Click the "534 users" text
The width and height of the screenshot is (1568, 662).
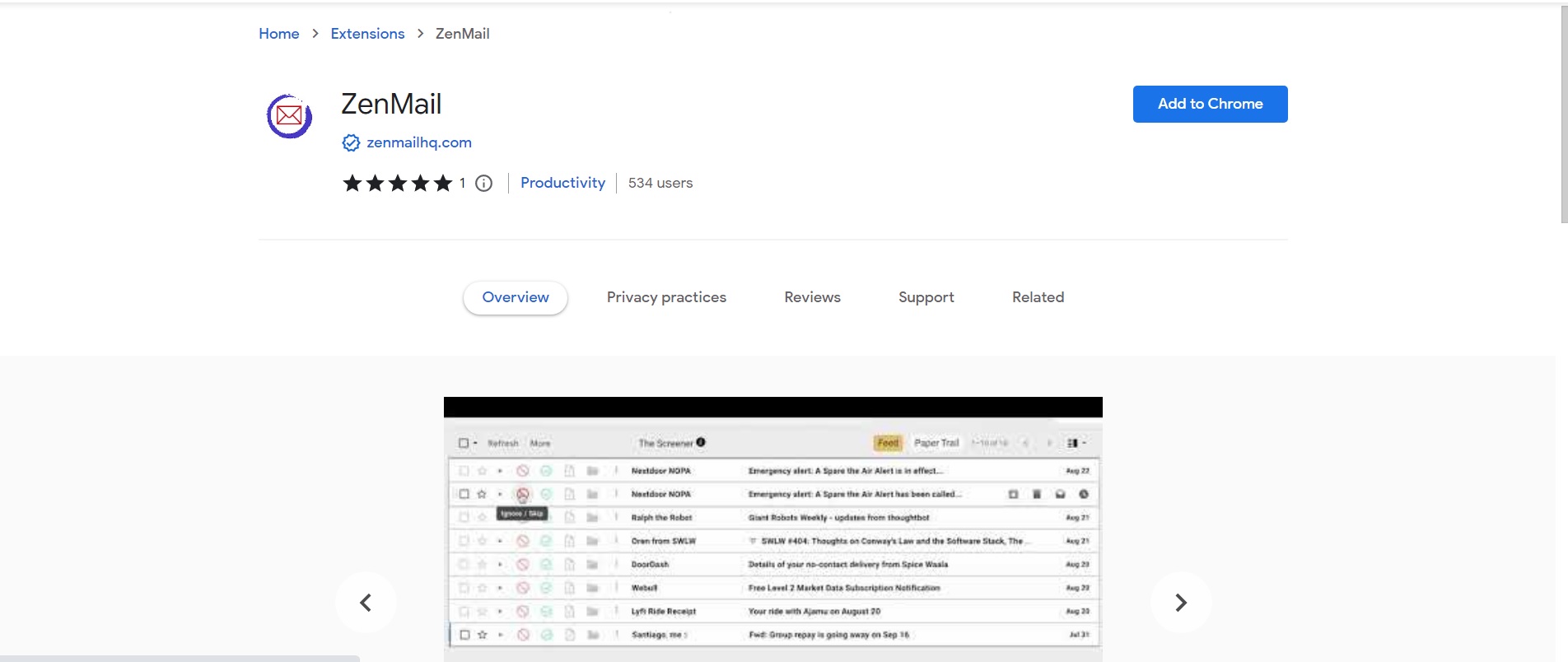pos(660,183)
